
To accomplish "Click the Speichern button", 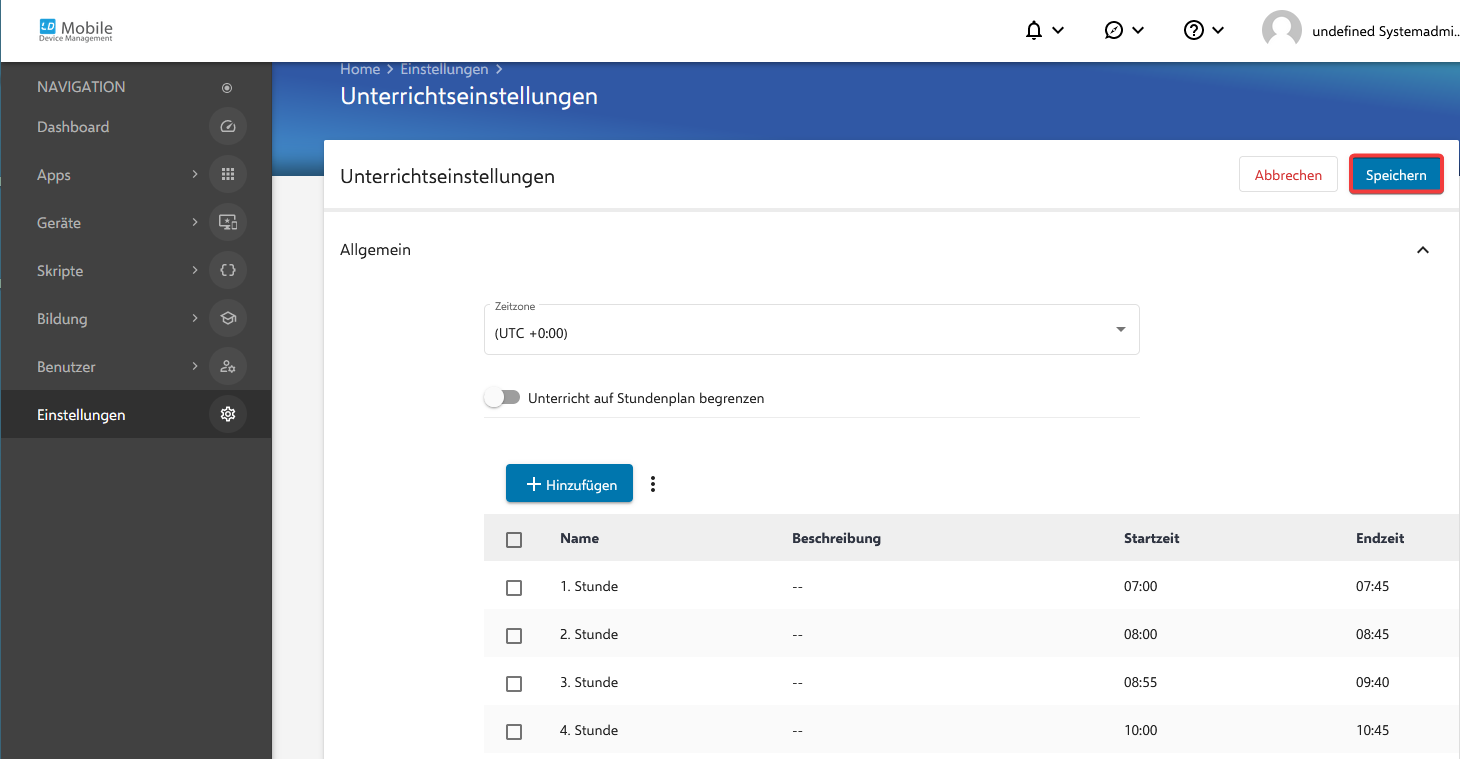I will [x=1396, y=175].
